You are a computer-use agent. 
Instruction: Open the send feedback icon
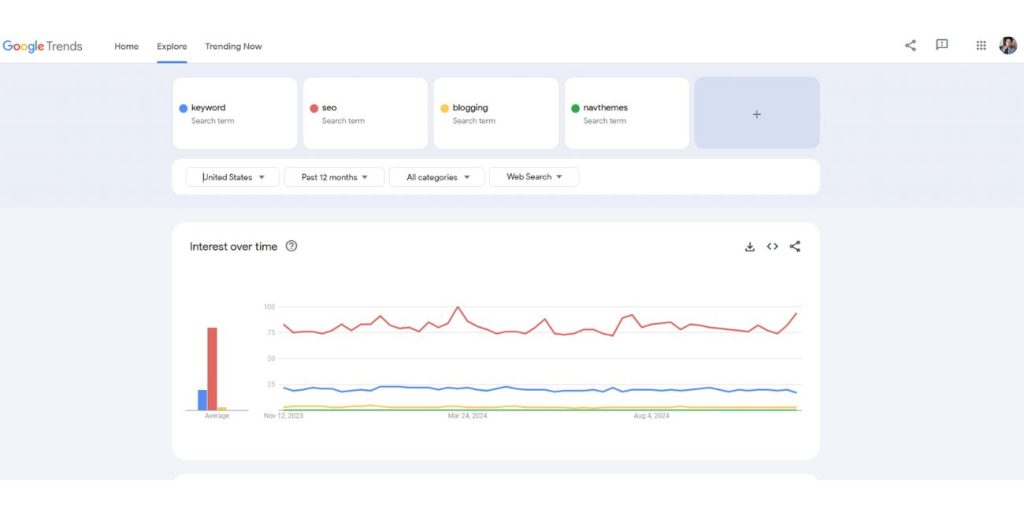[942, 45]
